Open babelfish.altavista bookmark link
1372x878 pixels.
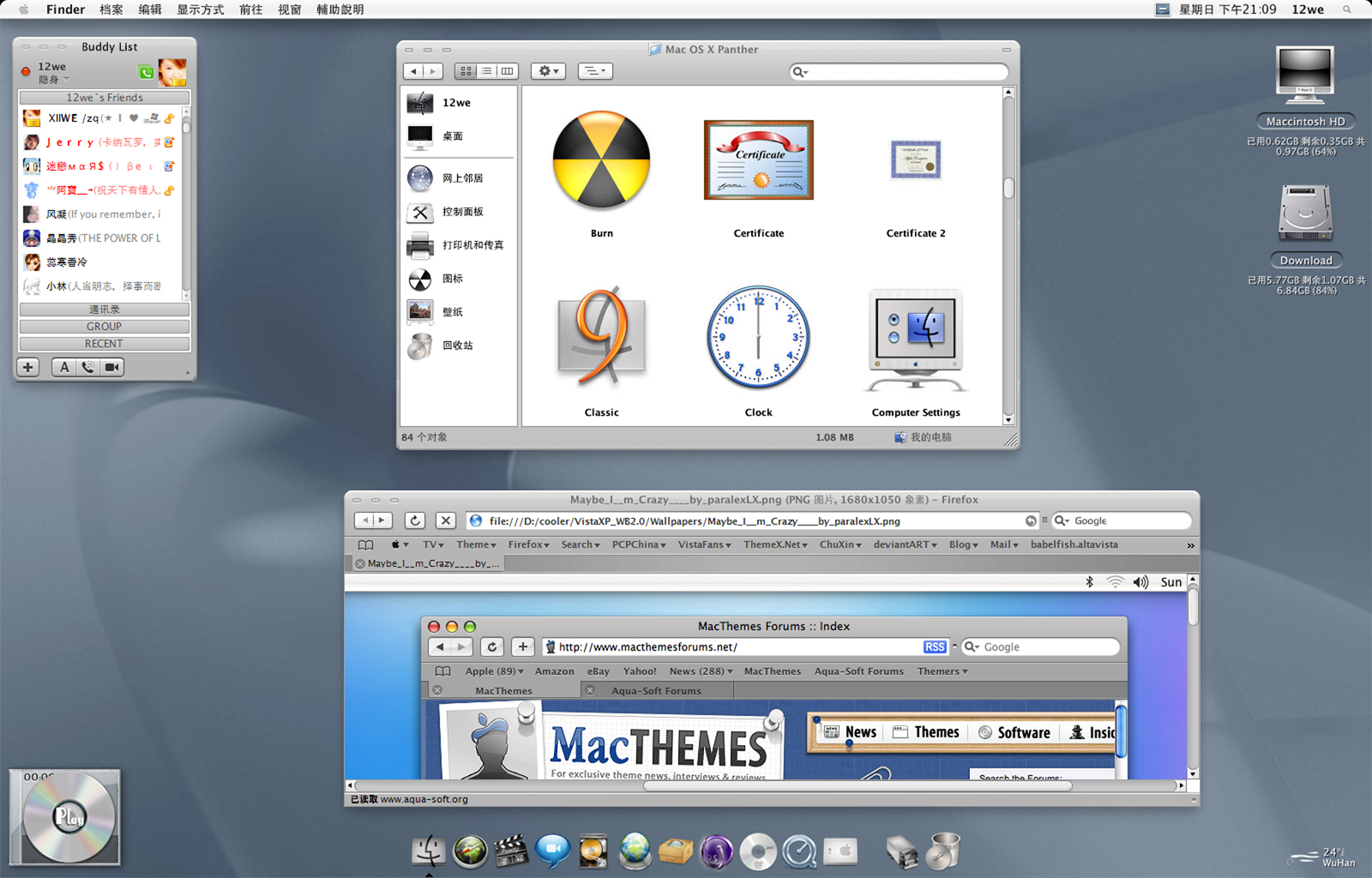(x=1074, y=544)
